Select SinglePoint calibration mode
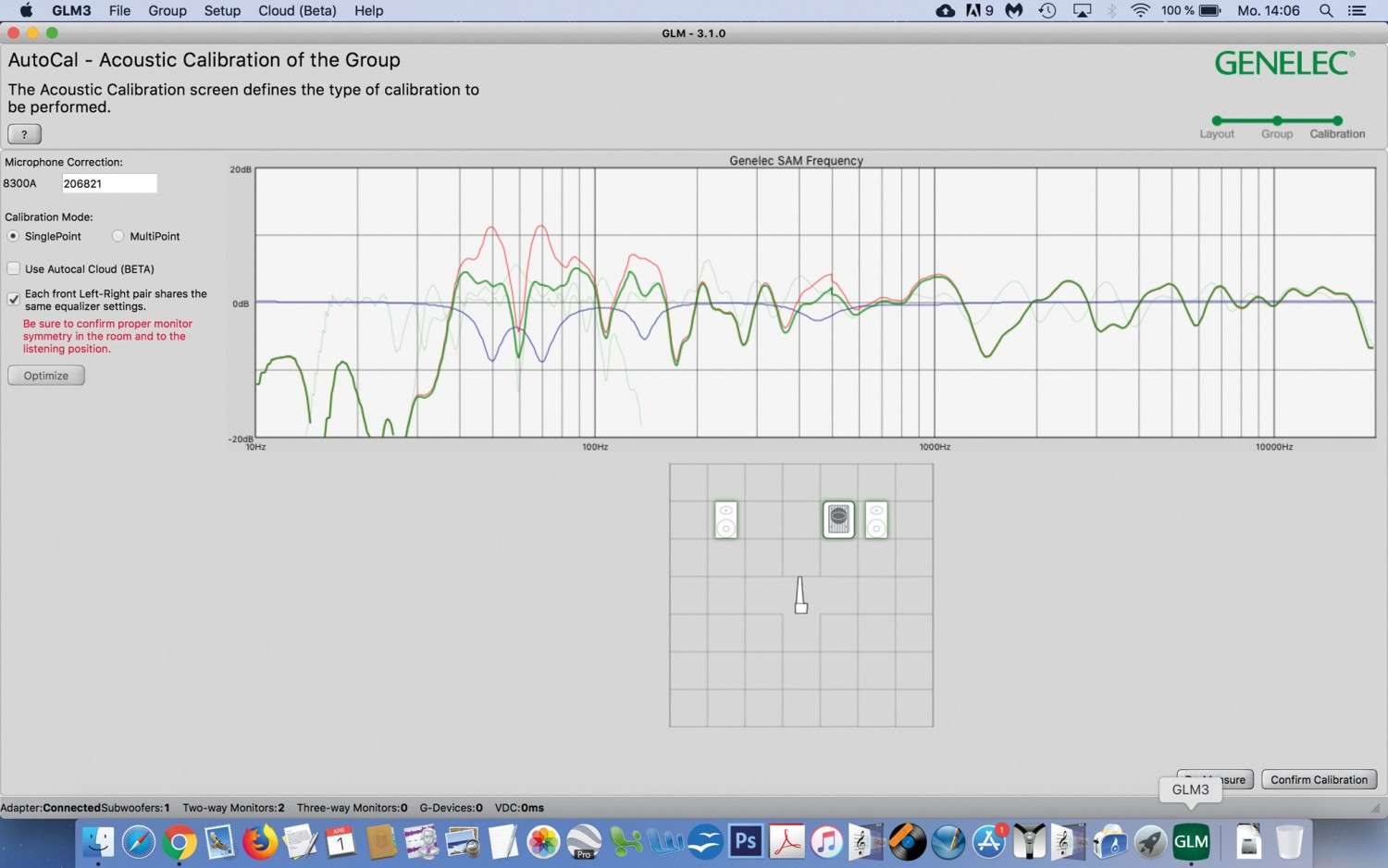This screenshot has width=1388, height=868. [14, 236]
